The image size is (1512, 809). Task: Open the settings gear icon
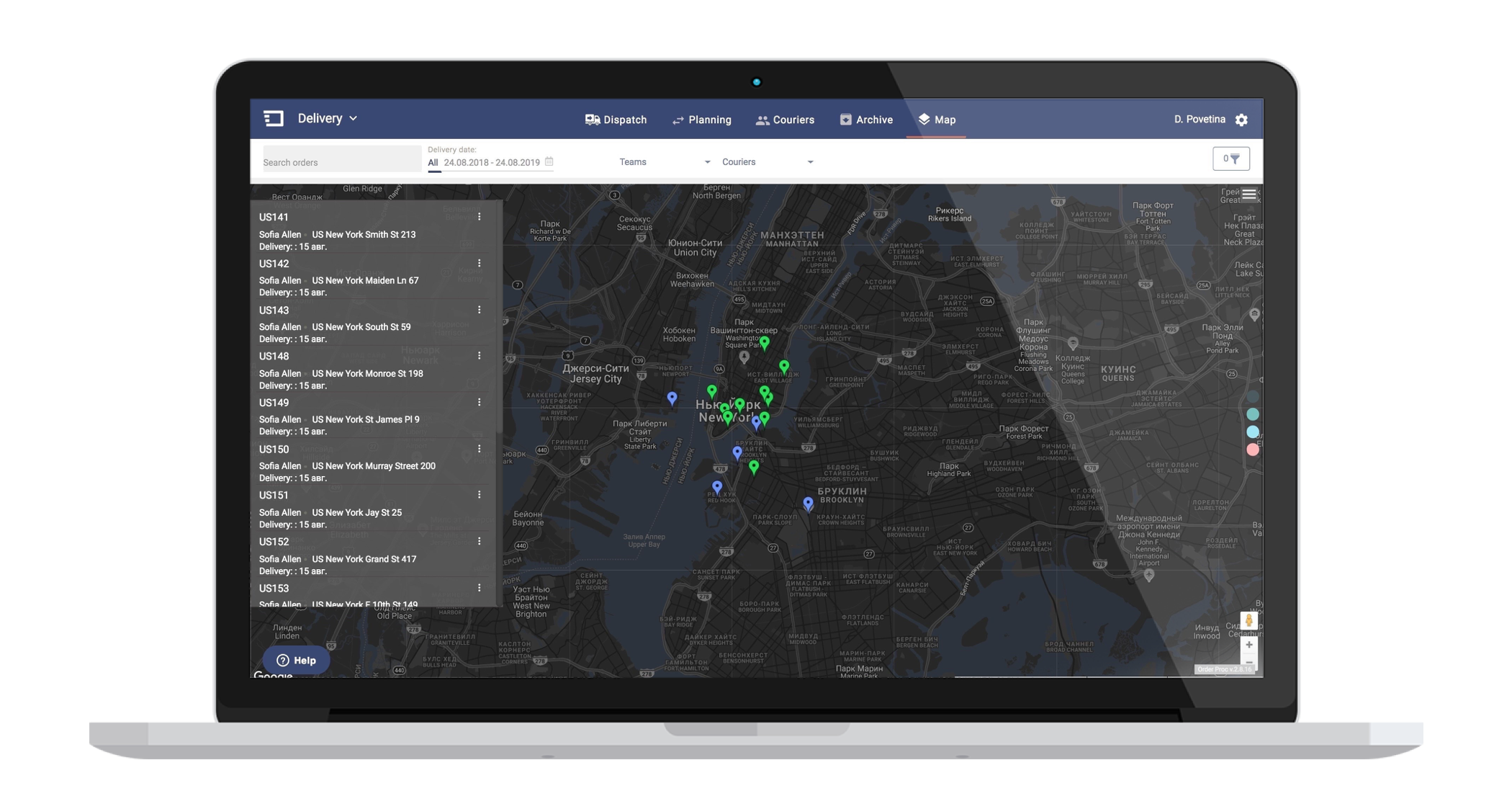pyautogui.click(x=1241, y=120)
